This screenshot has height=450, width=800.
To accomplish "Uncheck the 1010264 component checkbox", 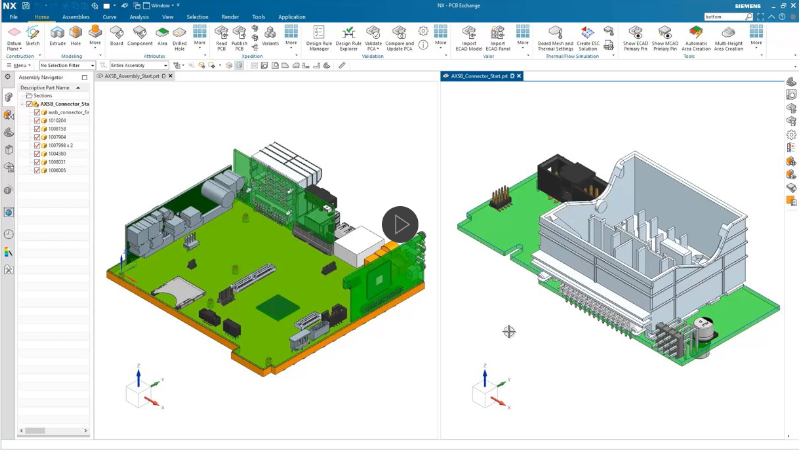I will pos(37,121).
